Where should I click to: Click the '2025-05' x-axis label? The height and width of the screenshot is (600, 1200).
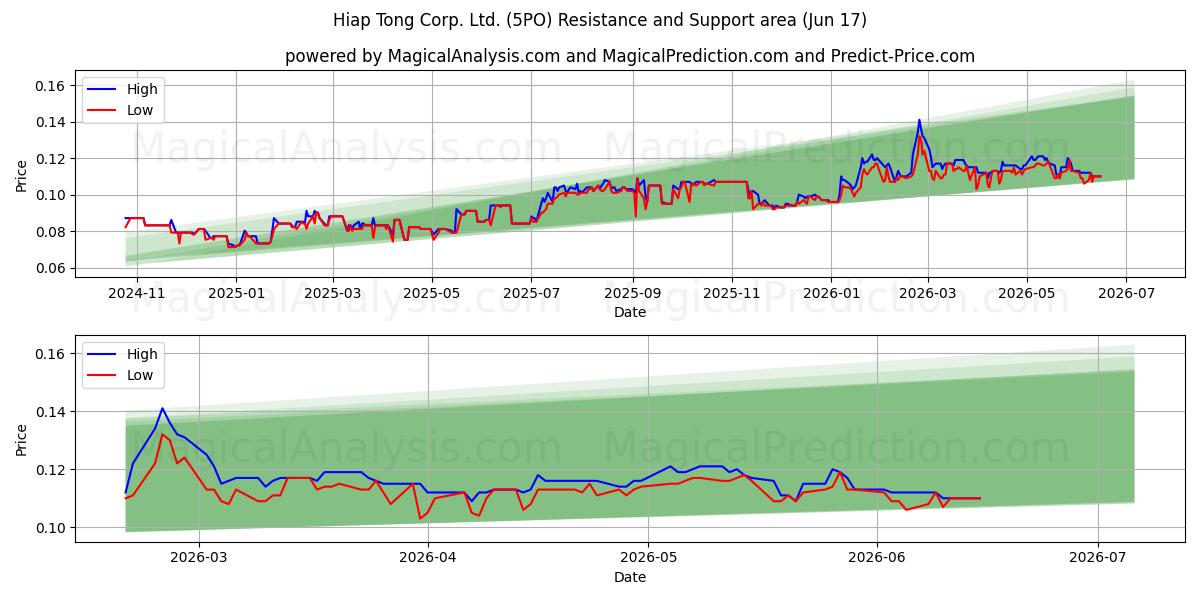point(431,294)
